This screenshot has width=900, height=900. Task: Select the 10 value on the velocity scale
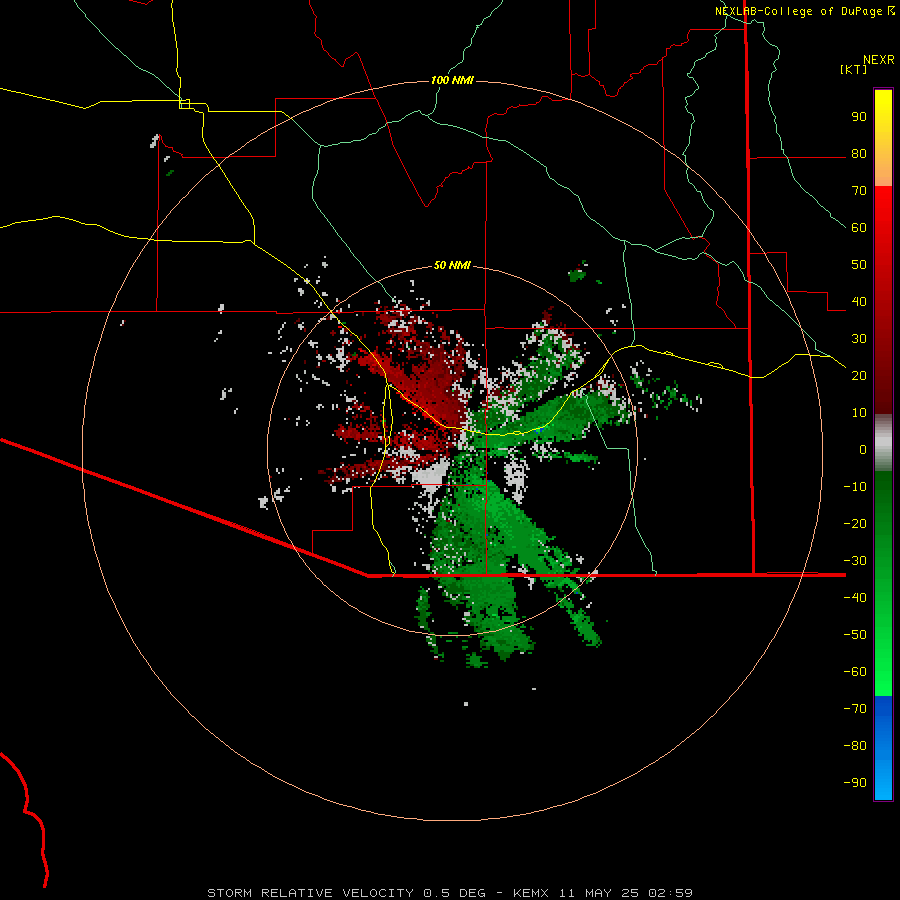coord(859,413)
